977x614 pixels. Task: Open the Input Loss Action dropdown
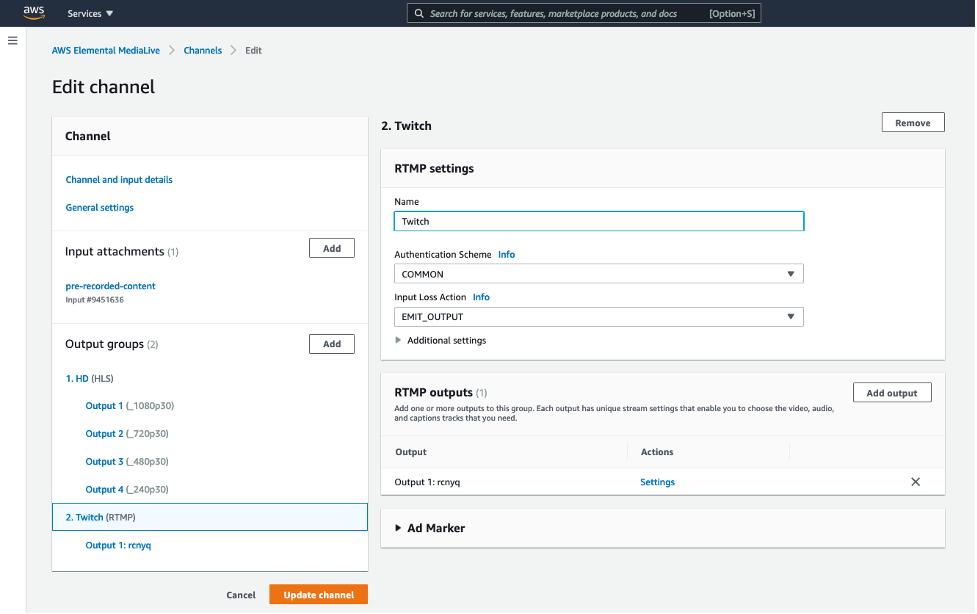coord(598,316)
